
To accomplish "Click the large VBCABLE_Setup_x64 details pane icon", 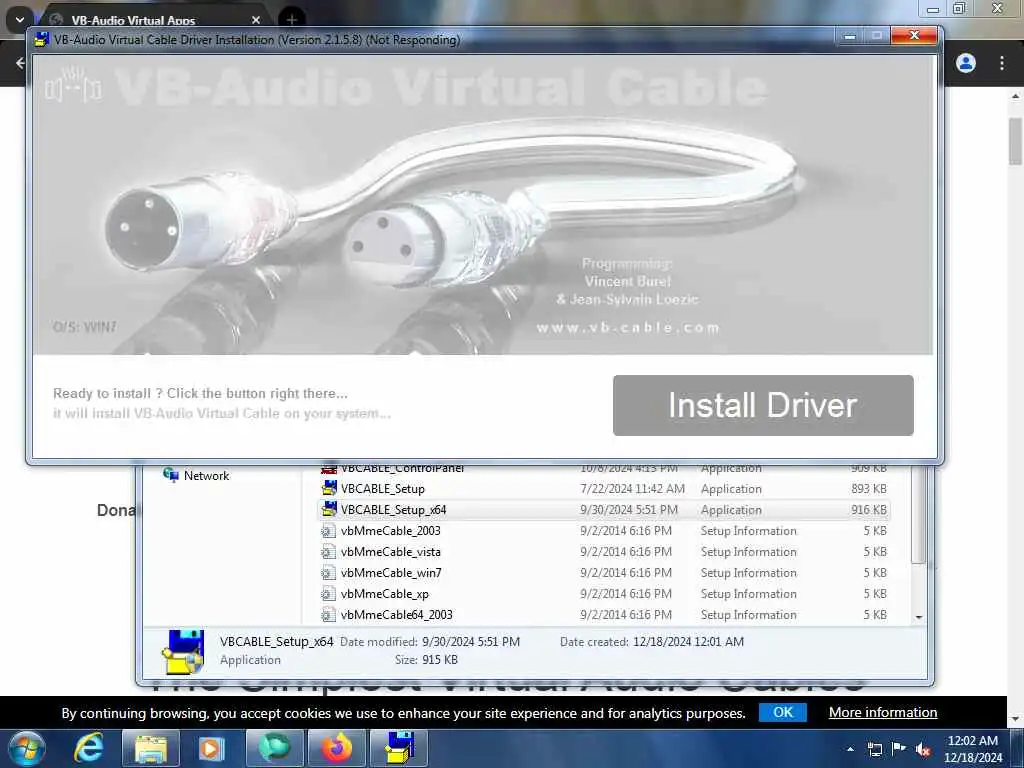I will [183, 652].
